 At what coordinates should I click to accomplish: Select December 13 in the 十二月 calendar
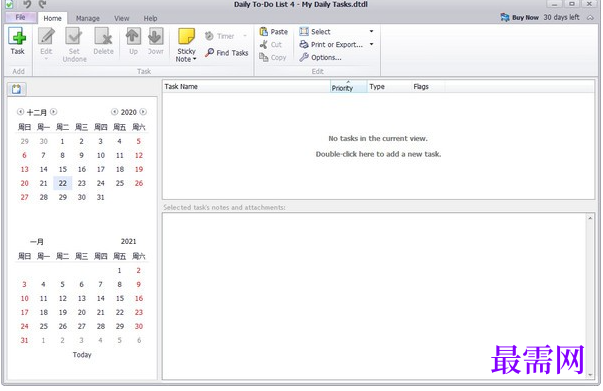click(x=24, y=170)
